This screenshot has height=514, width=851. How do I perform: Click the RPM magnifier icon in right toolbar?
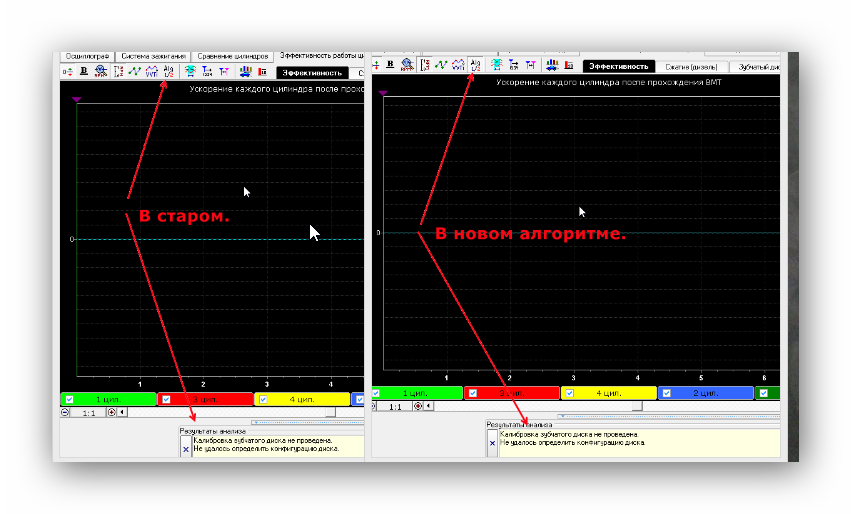point(407,65)
